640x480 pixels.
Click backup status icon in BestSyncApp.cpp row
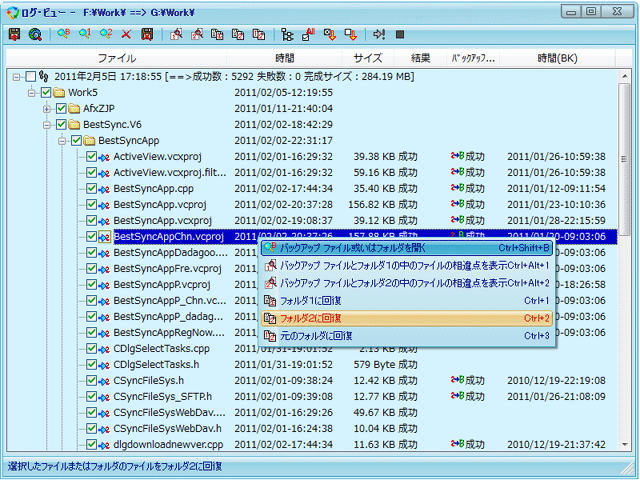tap(458, 188)
